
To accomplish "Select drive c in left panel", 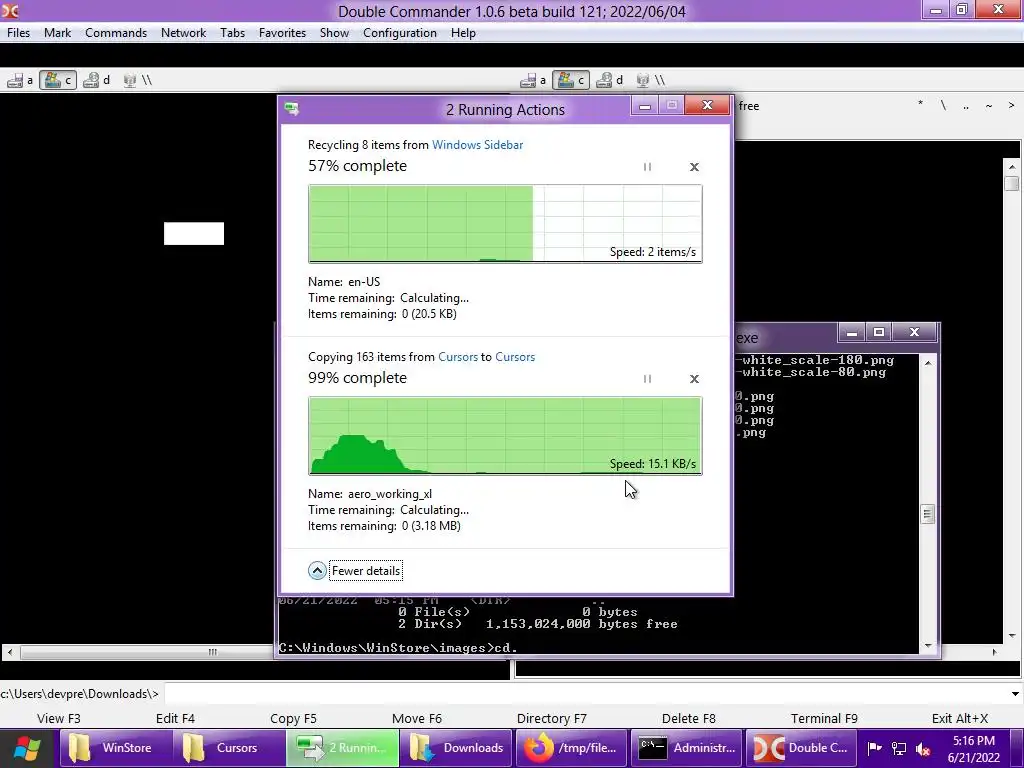I will (58, 80).
